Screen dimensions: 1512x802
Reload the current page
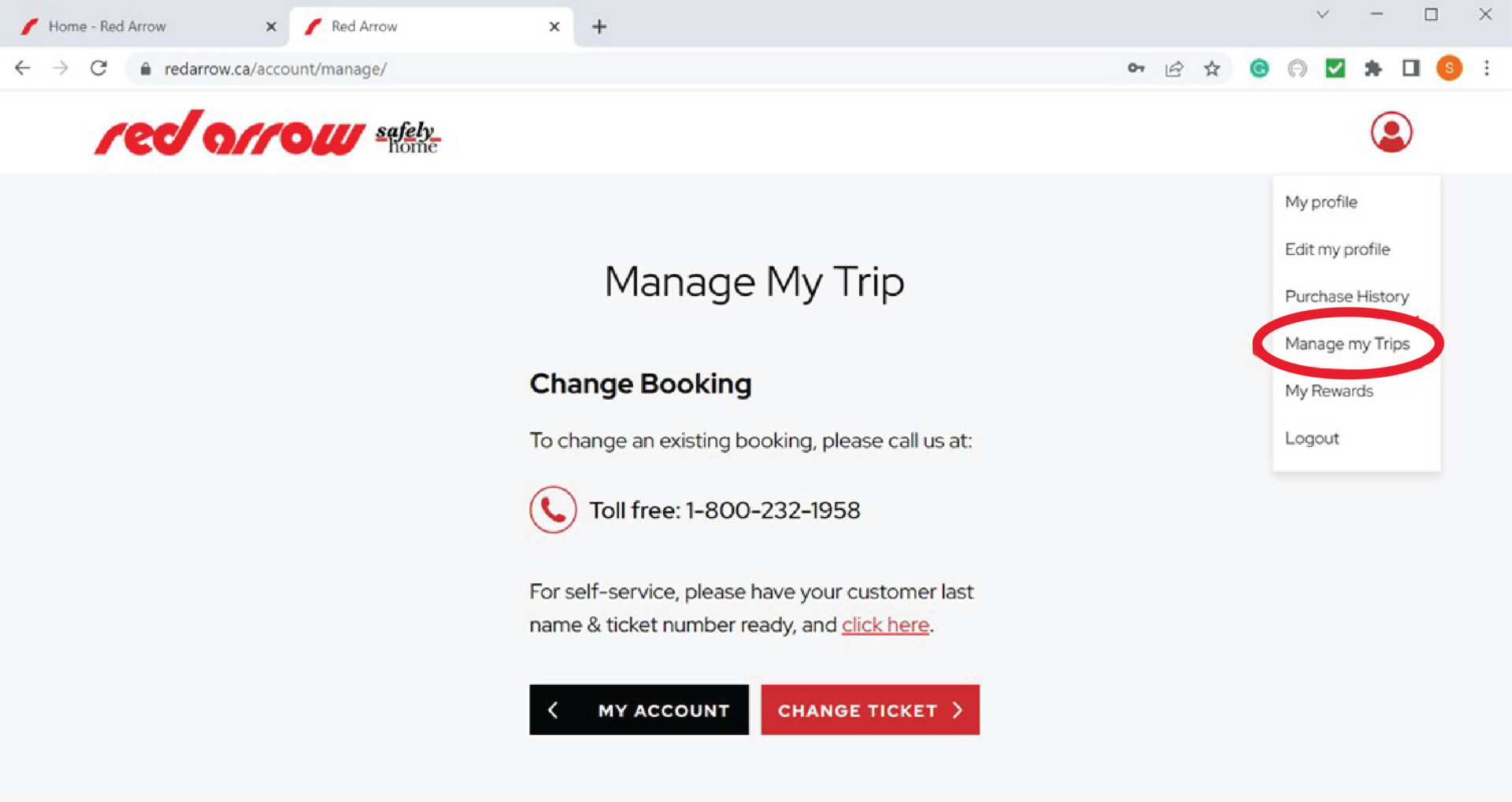[x=99, y=68]
